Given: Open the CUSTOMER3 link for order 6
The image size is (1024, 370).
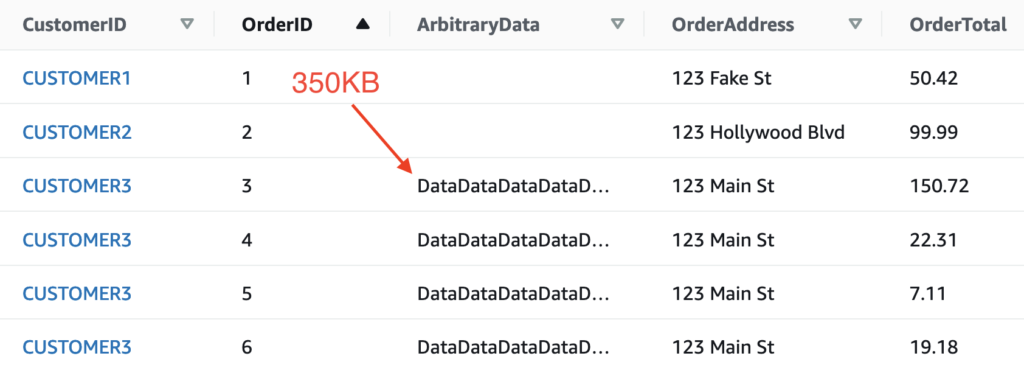Looking at the screenshot, I should pos(76,347).
